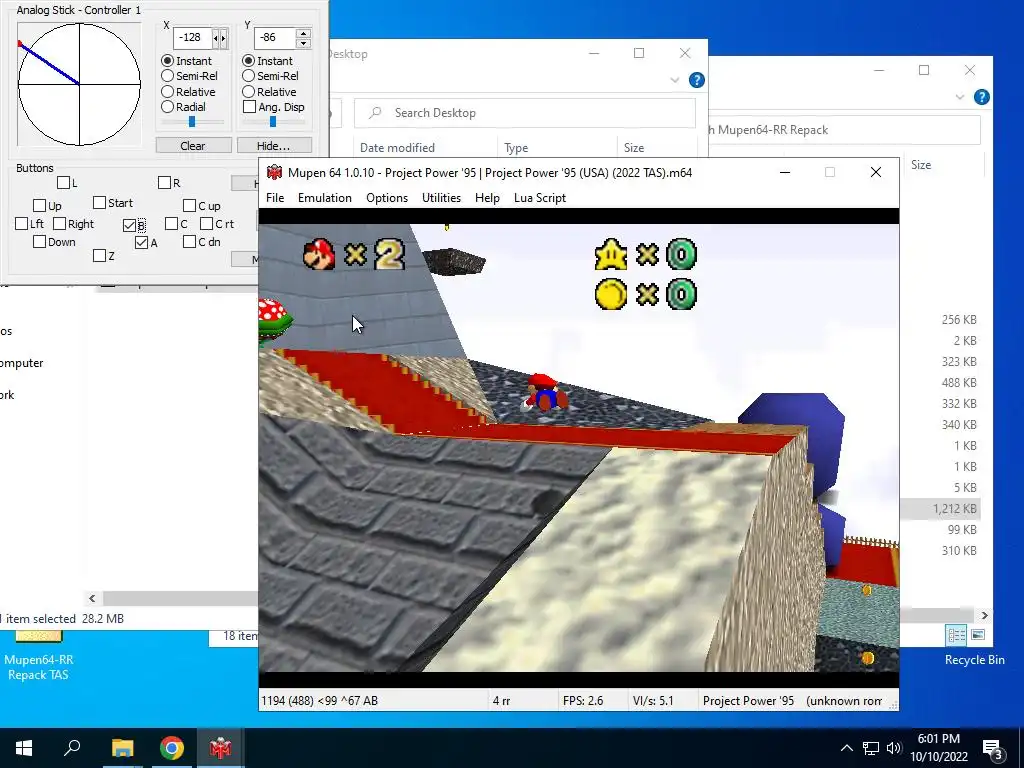Enable Ang. Disp checkbox
The height and width of the screenshot is (768, 1024).
pos(249,106)
